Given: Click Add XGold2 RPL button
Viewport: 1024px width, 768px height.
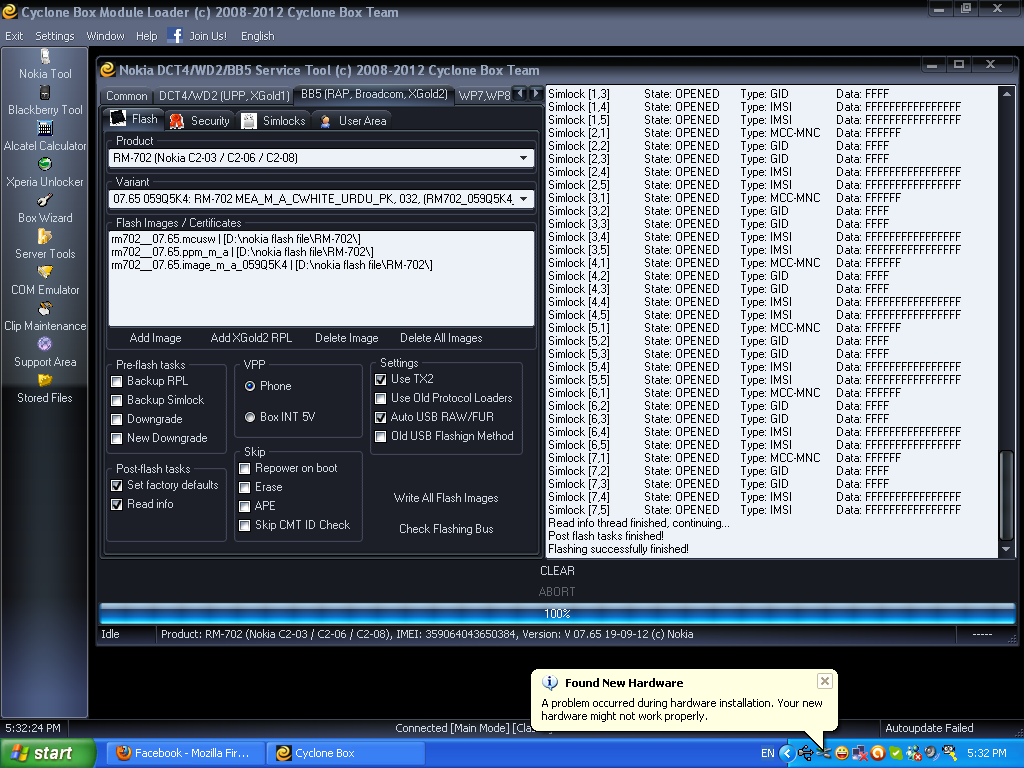Looking at the screenshot, I should (x=251, y=338).
